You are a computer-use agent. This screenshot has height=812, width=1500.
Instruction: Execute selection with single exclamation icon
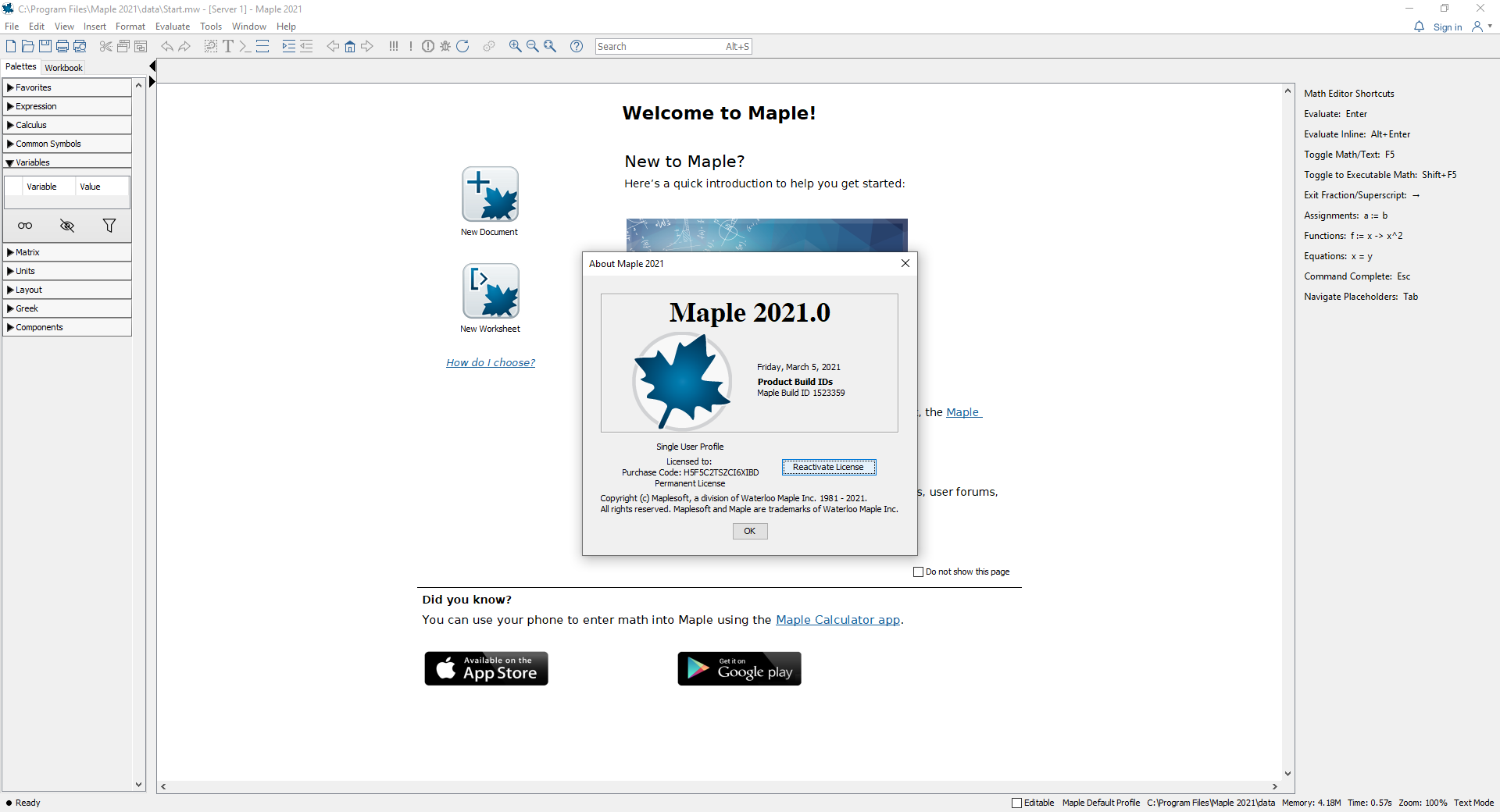410,46
